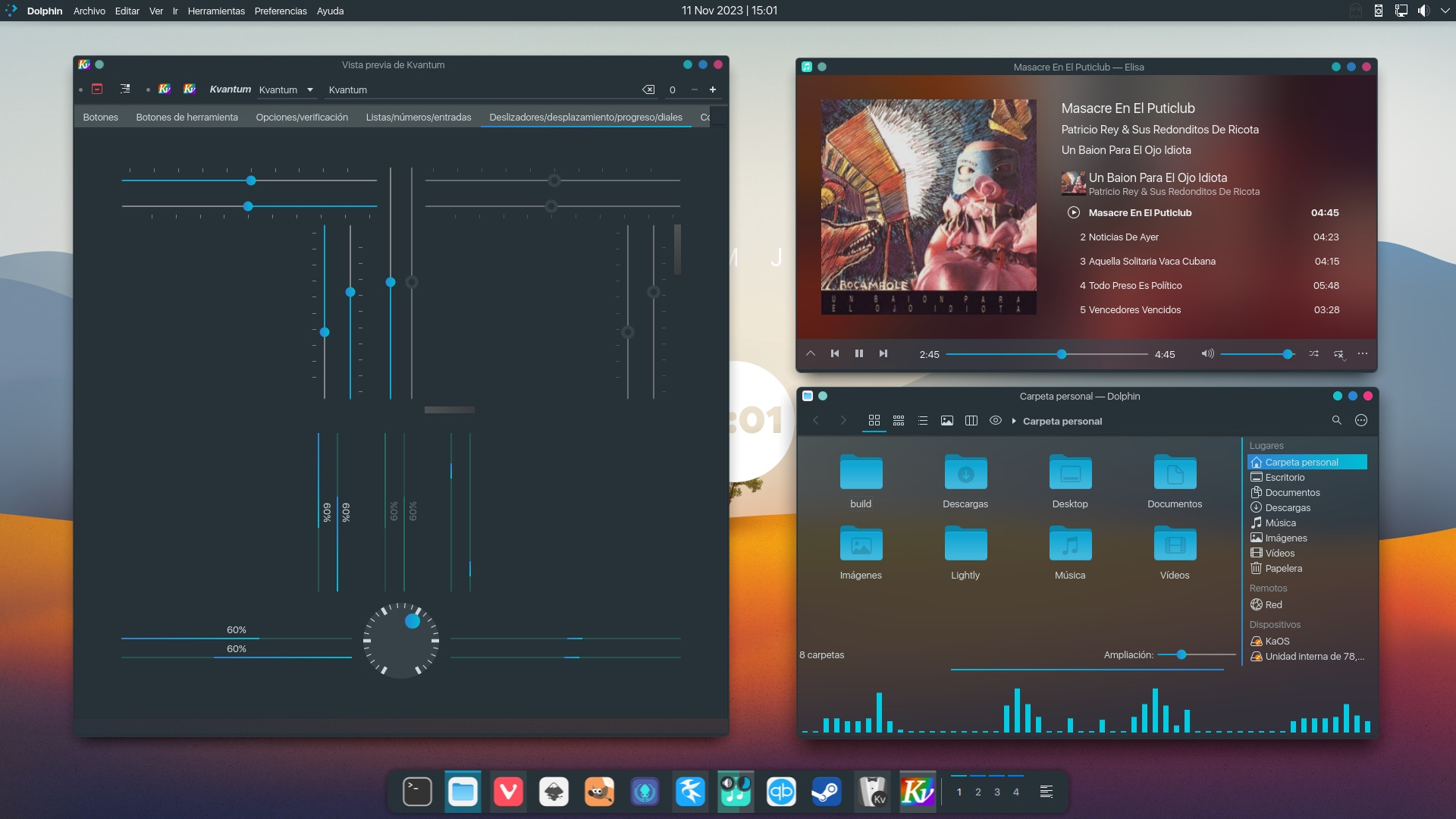Screen dimensions: 1456x819
Task: Launch Steam from dock
Action: coord(827,792)
